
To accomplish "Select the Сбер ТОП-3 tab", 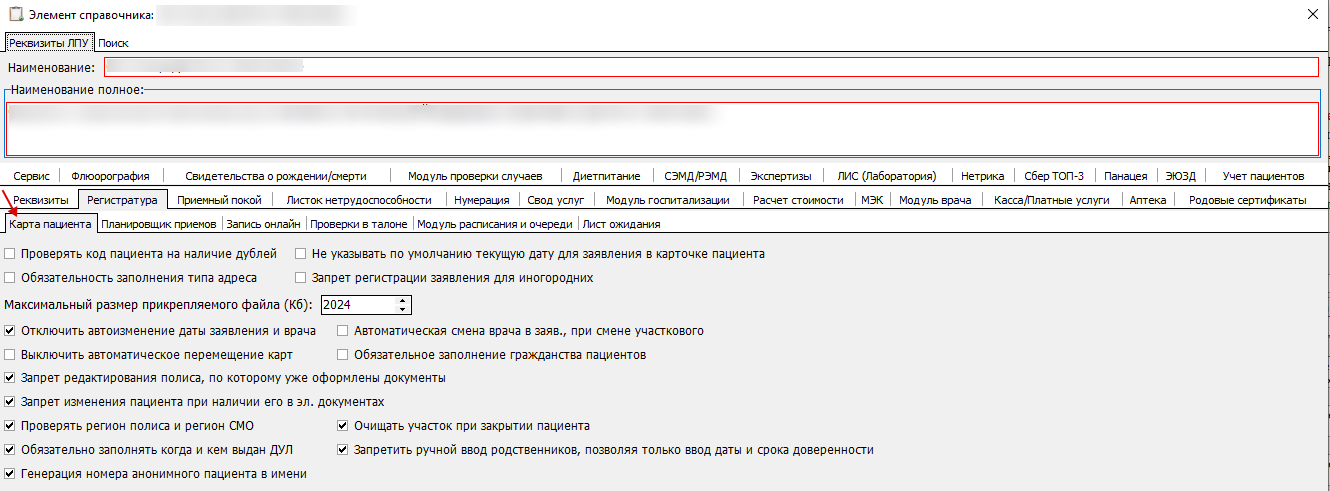I will click(x=1054, y=176).
